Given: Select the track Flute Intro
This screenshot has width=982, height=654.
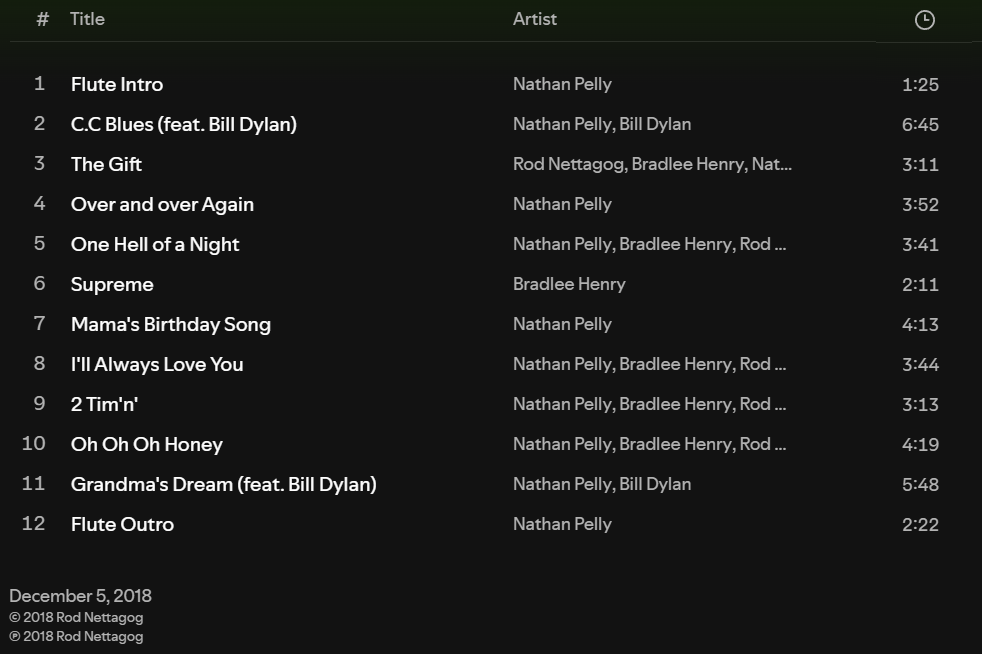Looking at the screenshot, I should click(x=117, y=85).
